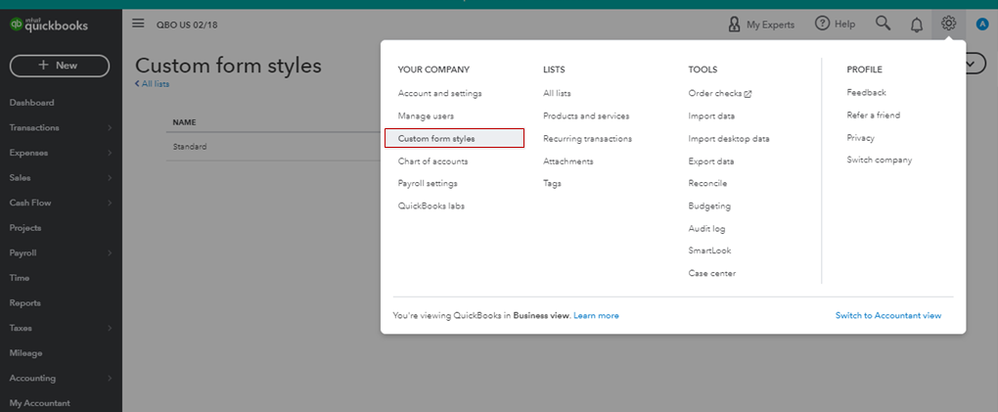Open the notifications bell icon
The image size is (998, 412).
tap(917, 25)
